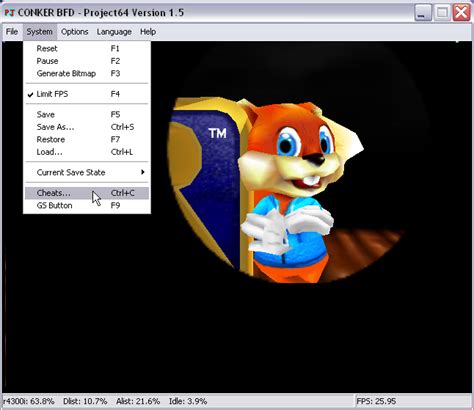Expand the Current Save State submenu

(87, 172)
